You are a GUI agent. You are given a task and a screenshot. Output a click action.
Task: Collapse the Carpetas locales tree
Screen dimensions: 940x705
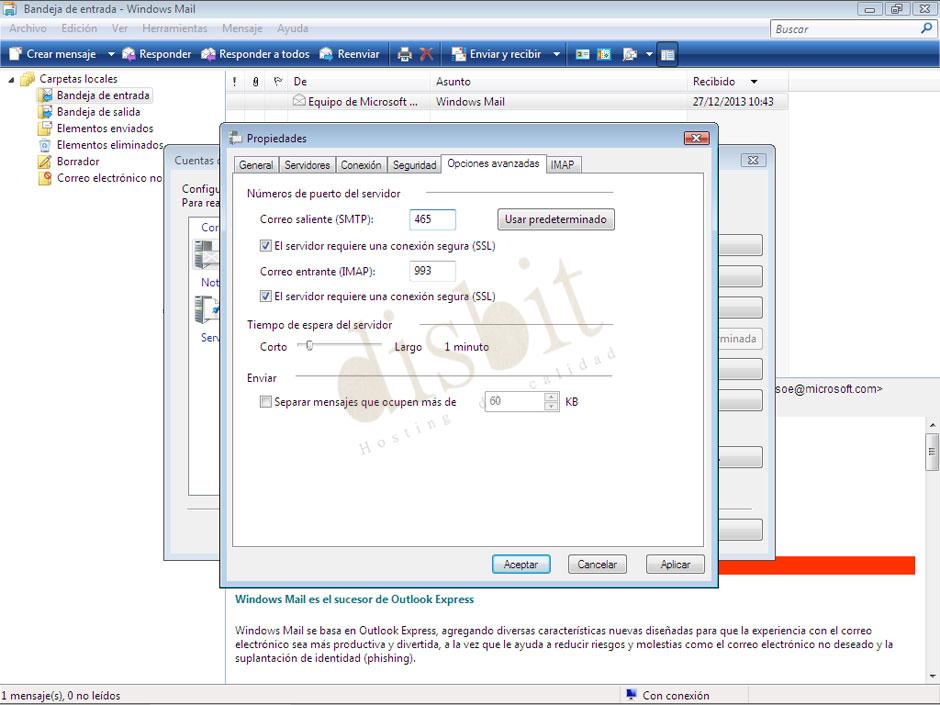click(11, 79)
